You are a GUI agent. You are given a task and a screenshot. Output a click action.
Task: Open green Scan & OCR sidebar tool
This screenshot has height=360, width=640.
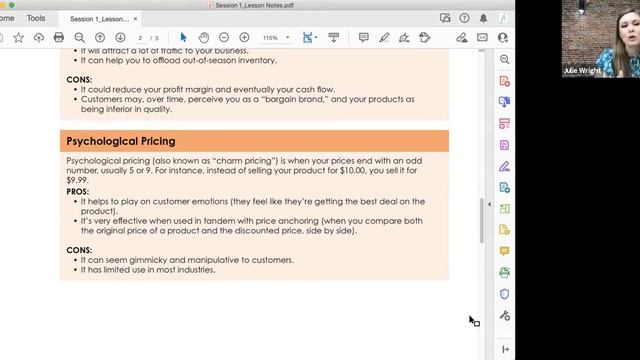(x=504, y=272)
